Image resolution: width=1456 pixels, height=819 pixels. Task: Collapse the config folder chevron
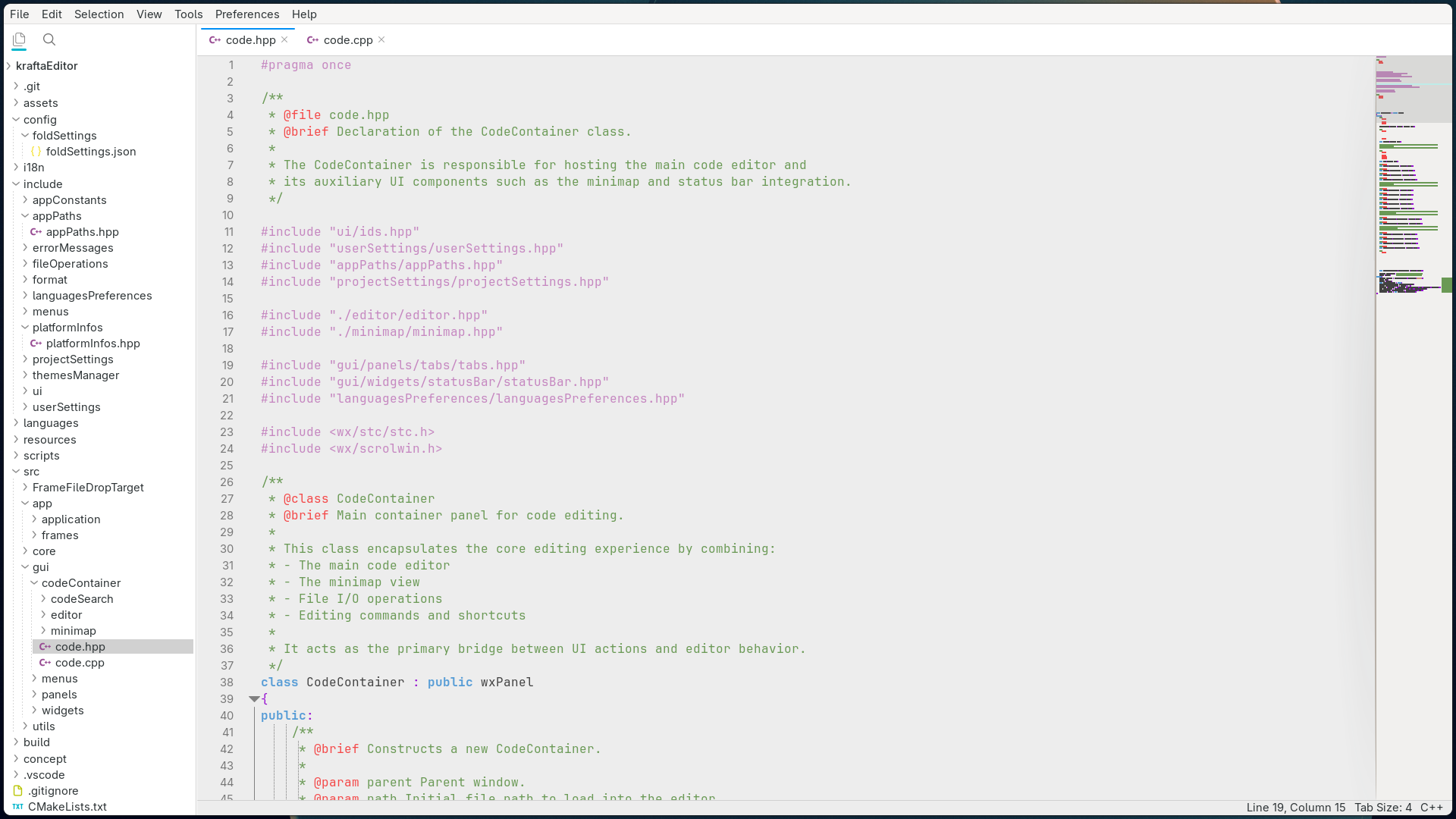tap(16, 120)
